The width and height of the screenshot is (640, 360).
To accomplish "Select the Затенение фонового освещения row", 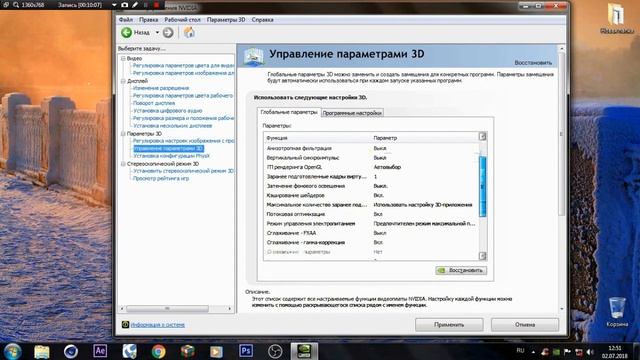I will [x=371, y=186].
